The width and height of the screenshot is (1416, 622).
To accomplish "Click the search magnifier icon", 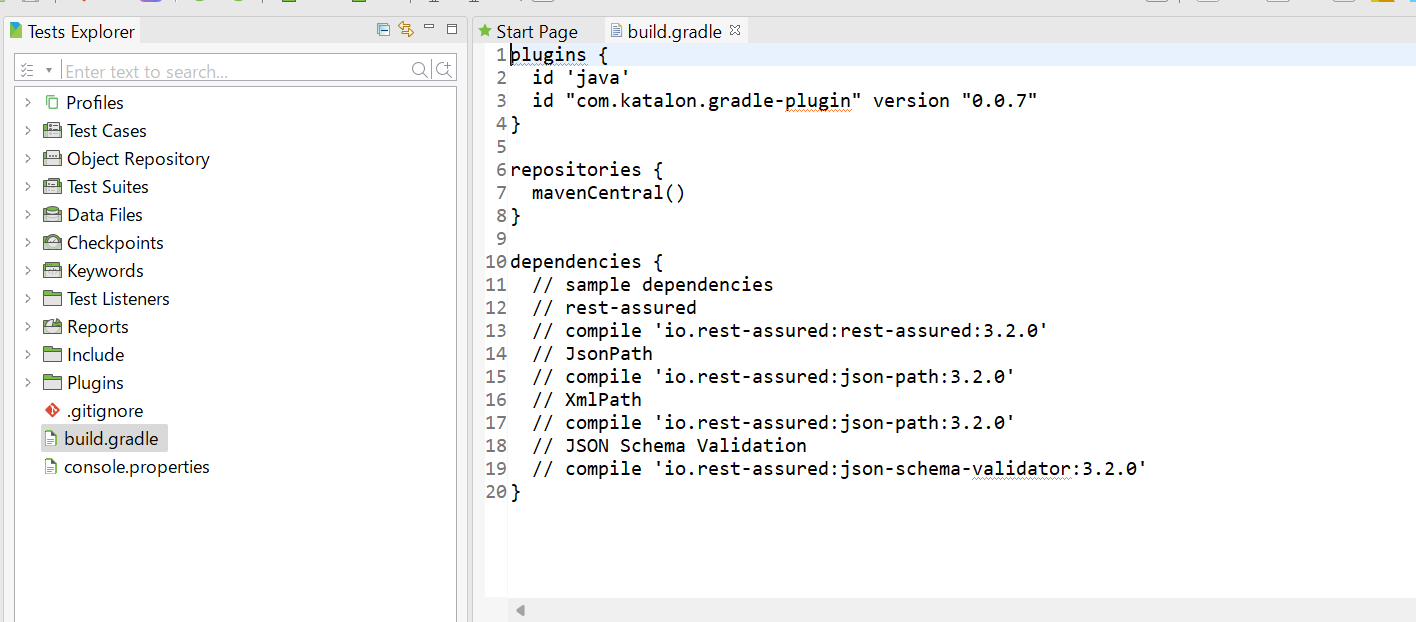I will pyautogui.click(x=421, y=70).
